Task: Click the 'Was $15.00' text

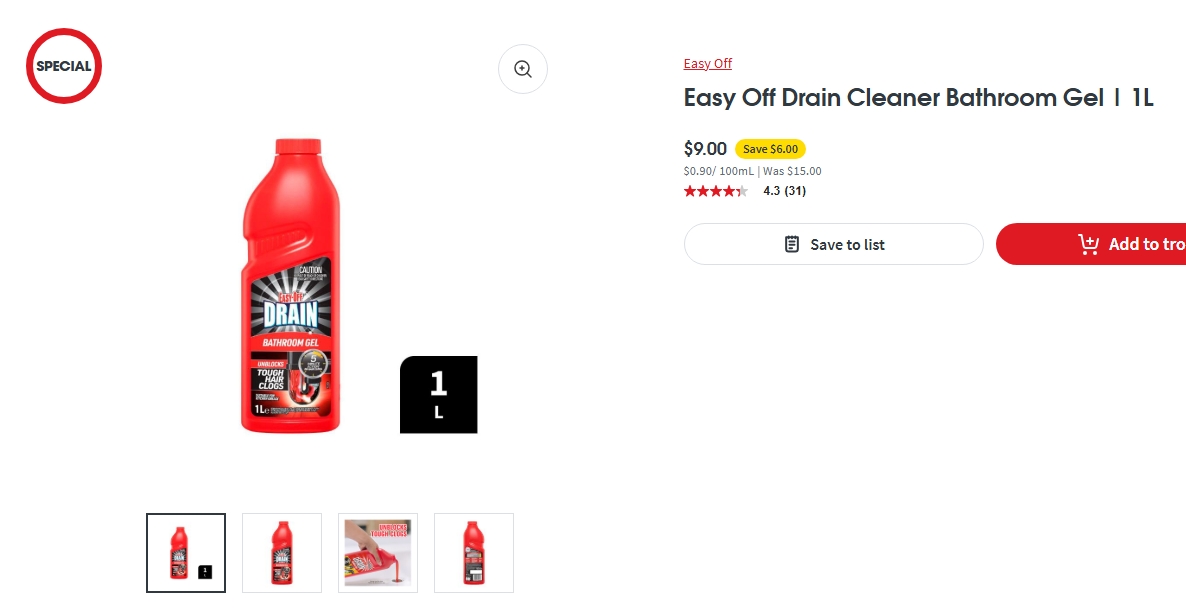Action: [792, 171]
